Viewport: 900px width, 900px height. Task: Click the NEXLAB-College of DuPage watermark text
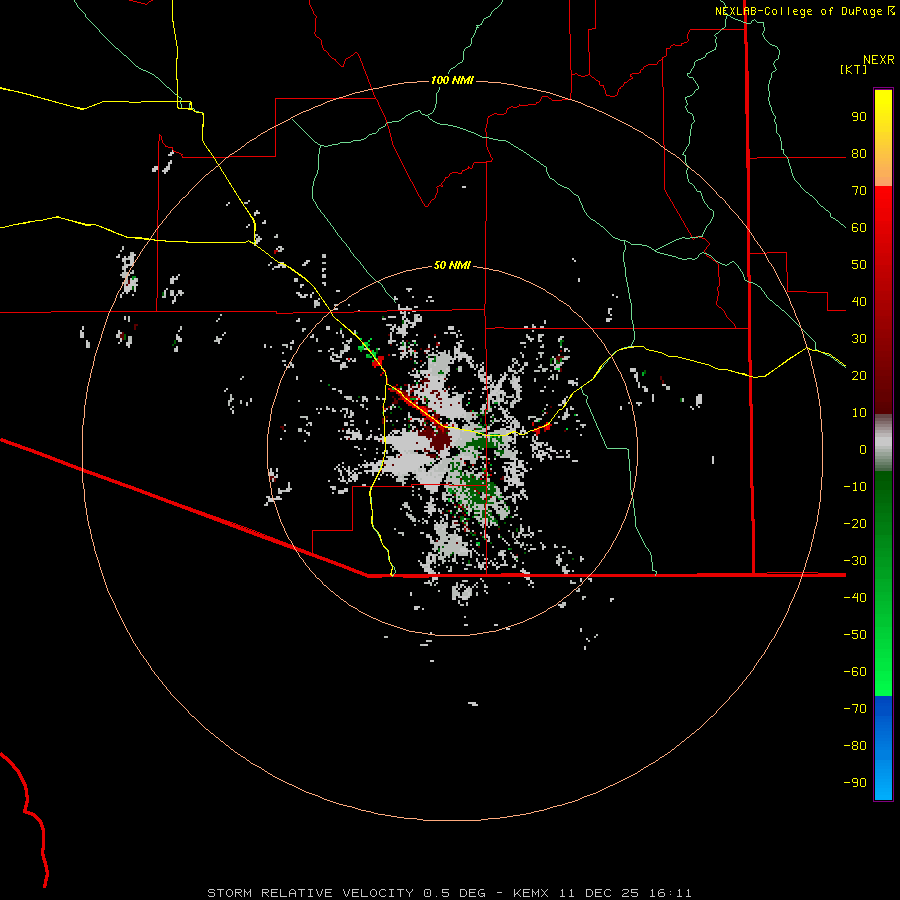tap(798, 11)
